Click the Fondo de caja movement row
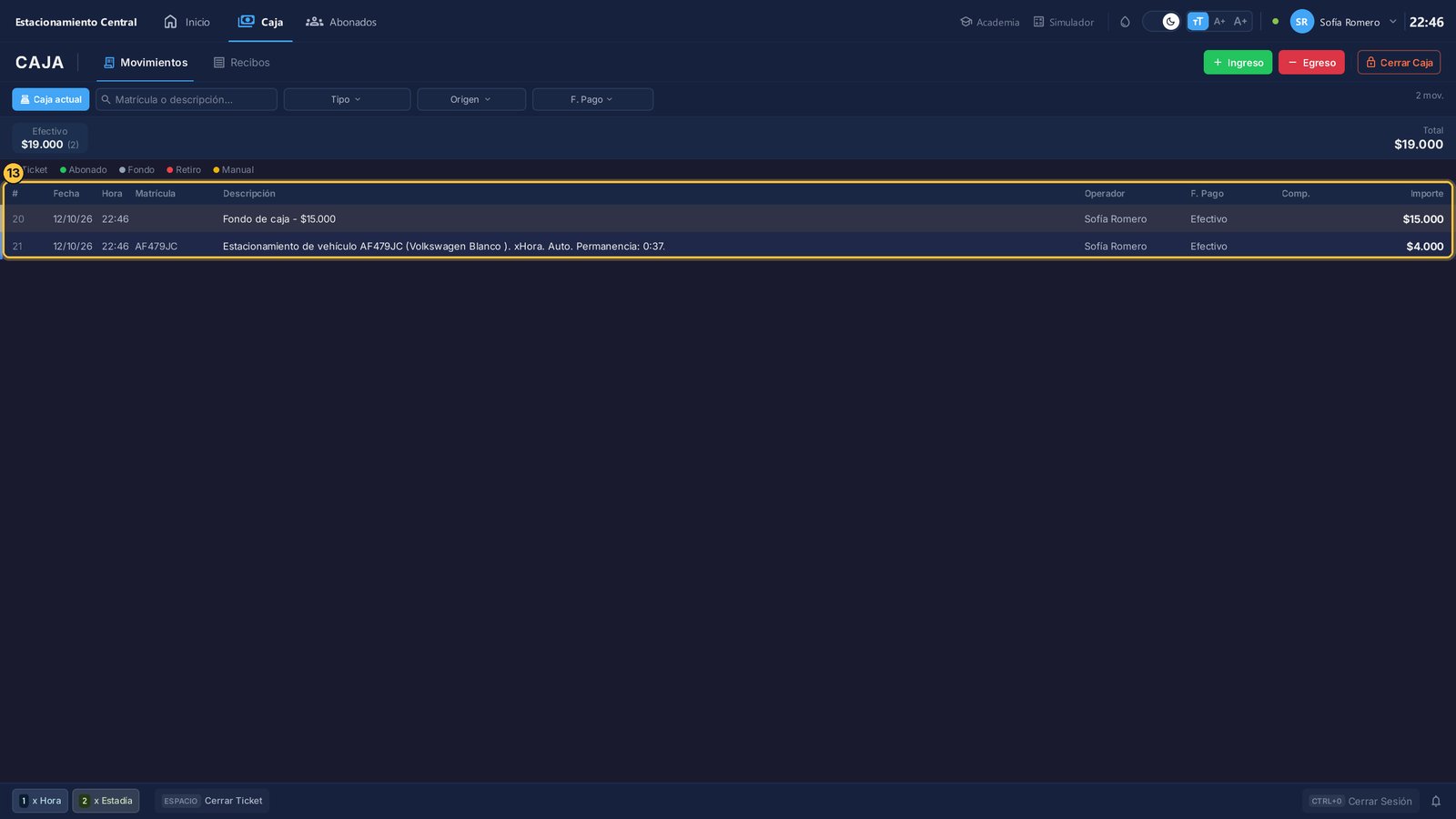1456x819 pixels. click(x=728, y=219)
